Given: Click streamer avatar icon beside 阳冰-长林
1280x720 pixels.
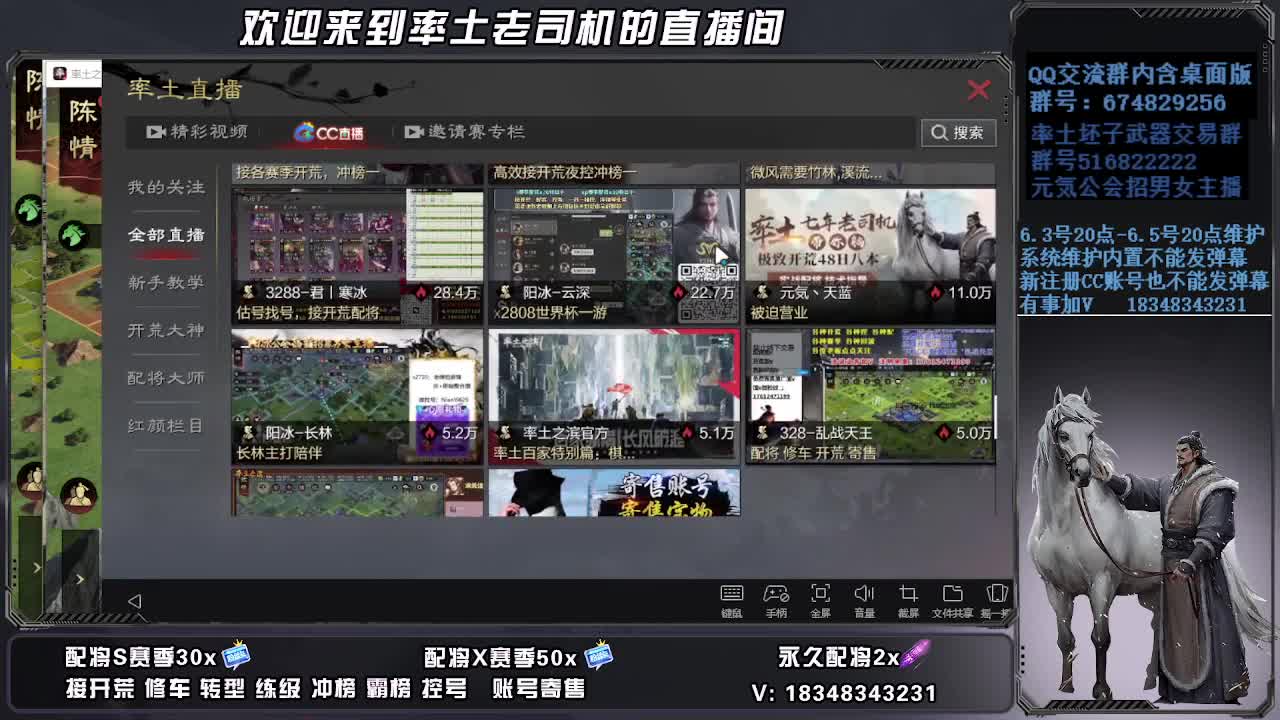Looking at the screenshot, I should [248, 433].
